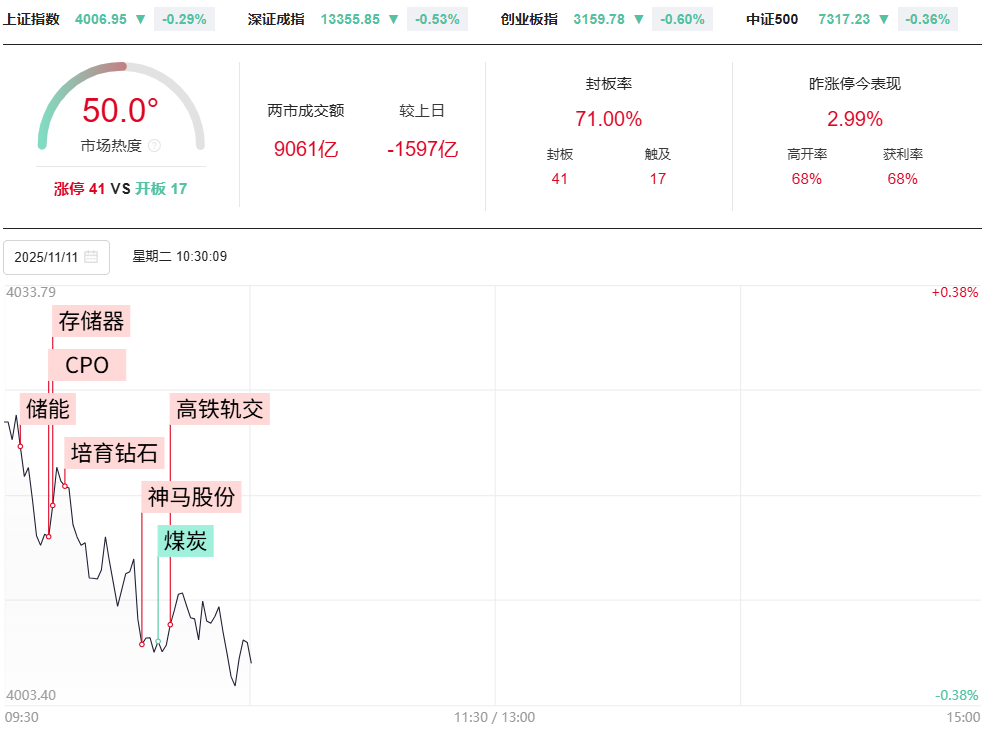996x731 pixels.
Task: Click the down arrow next to 深证成指 13355.85
Action: [393, 19]
